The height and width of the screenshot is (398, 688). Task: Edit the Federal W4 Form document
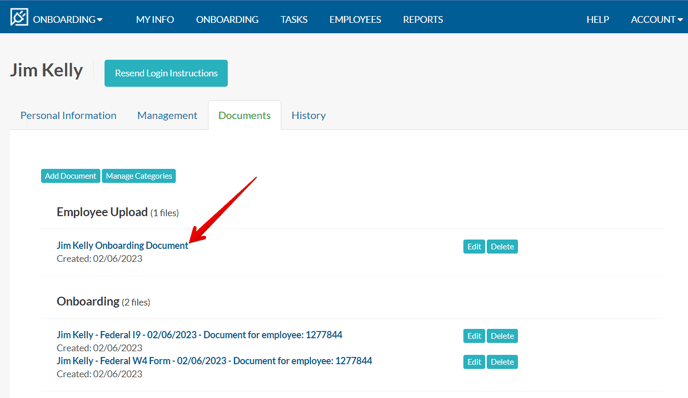point(474,362)
